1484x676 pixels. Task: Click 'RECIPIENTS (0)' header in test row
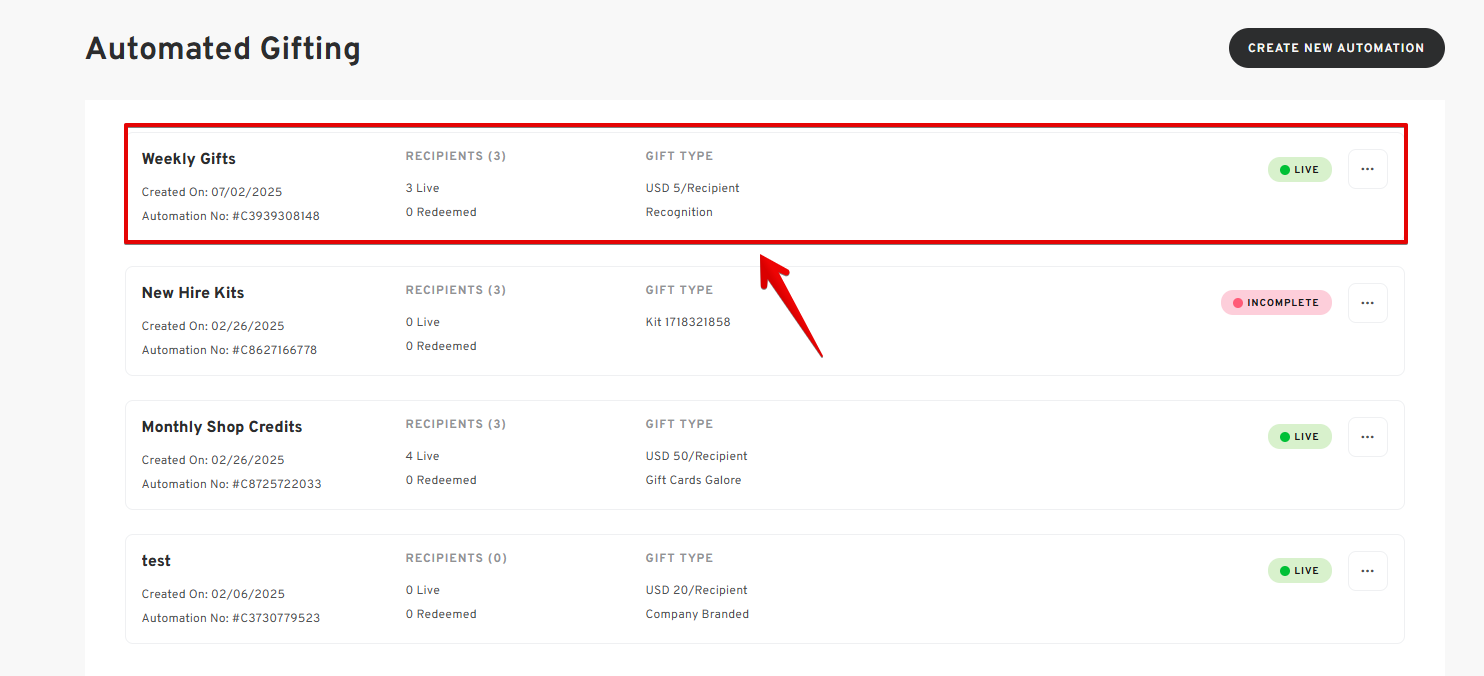[x=456, y=558]
